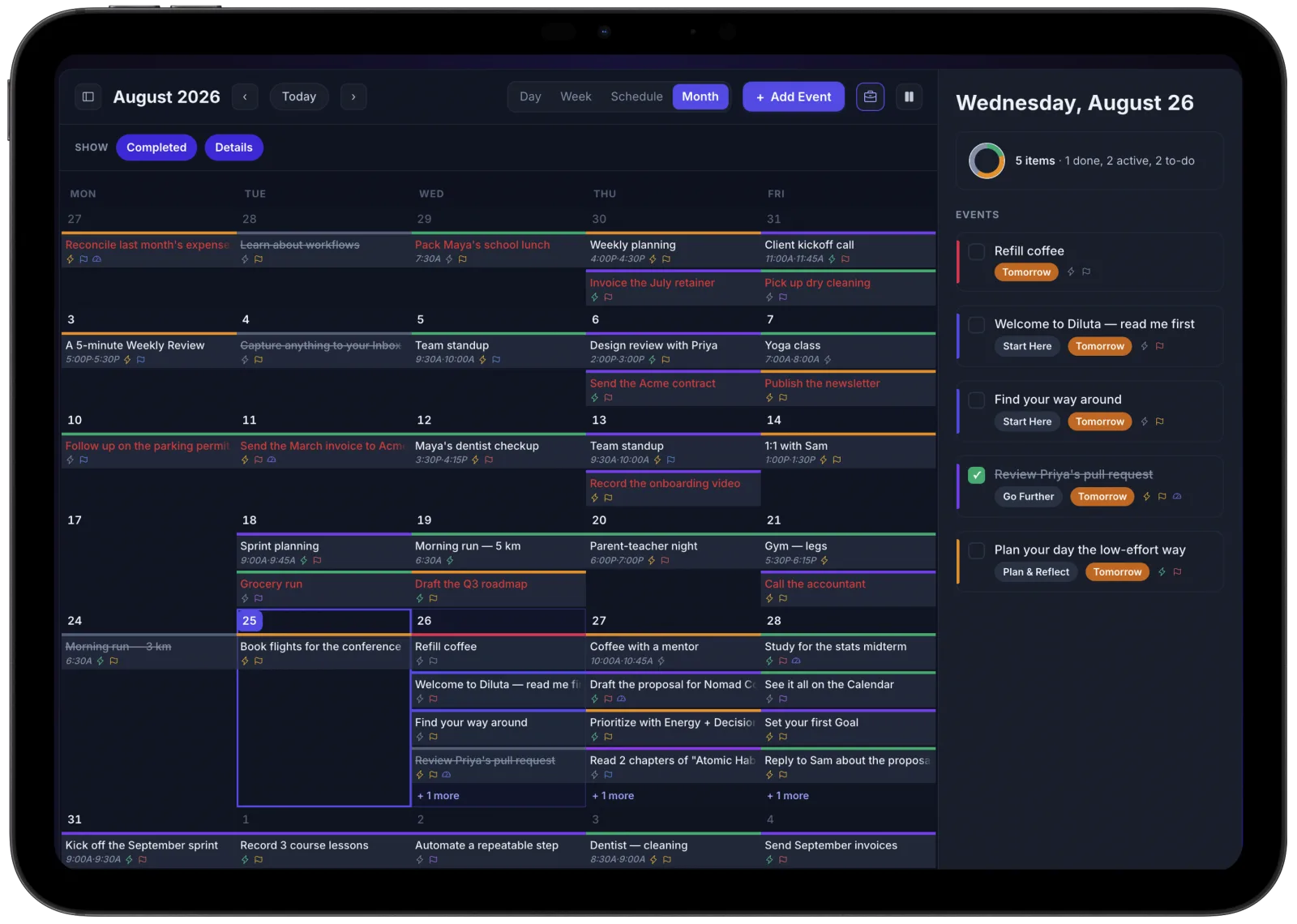Toggle the Completed filter off
The height and width of the screenshot is (924, 1297).
[x=156, y=148]
